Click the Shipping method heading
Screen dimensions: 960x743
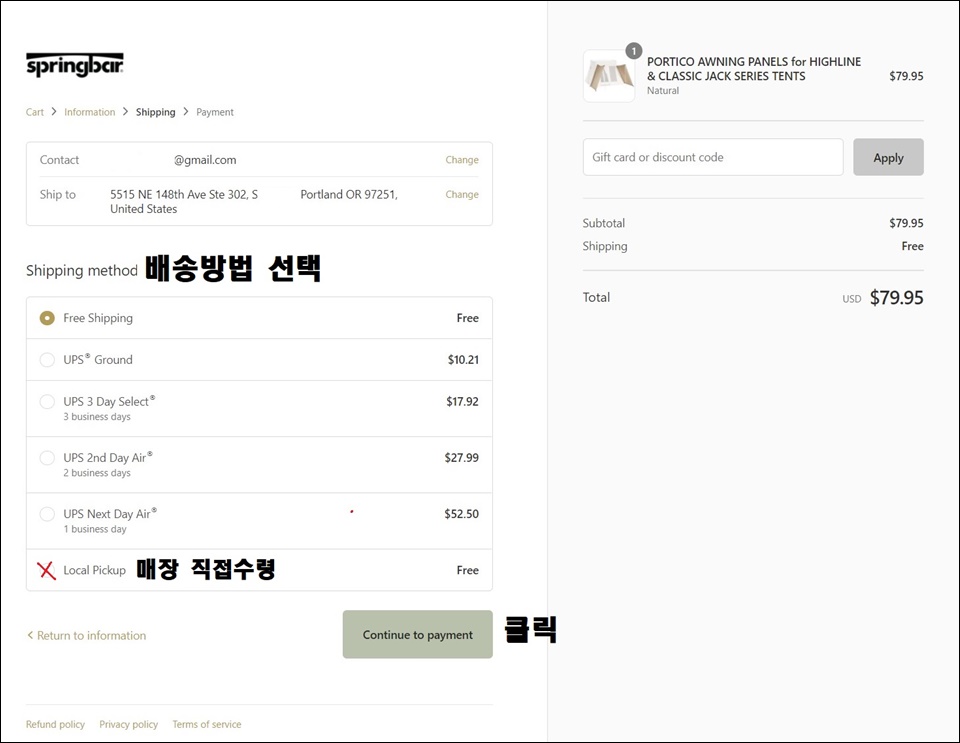coord(82,271)
